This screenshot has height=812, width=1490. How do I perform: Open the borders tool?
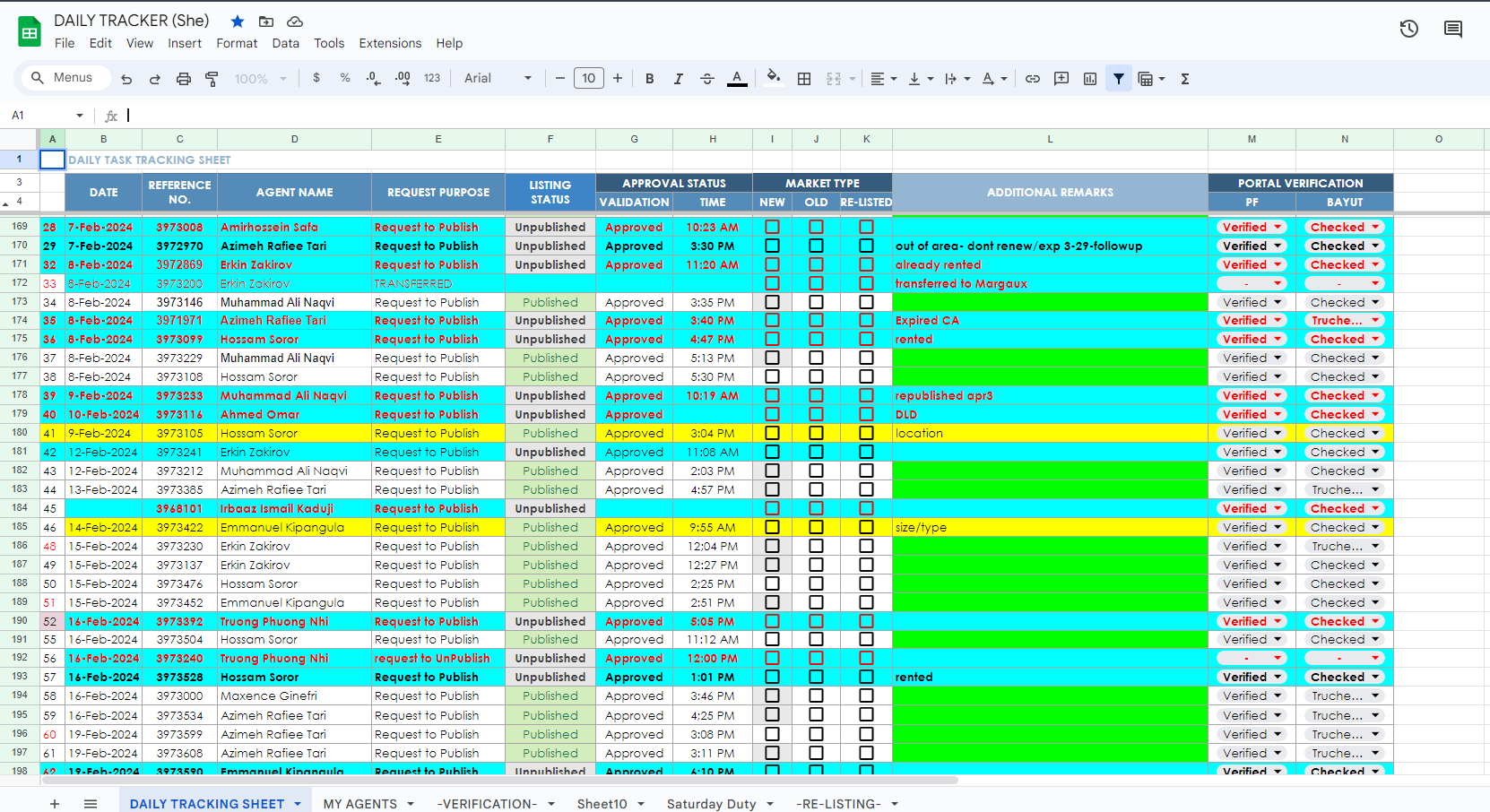pos(804,79)
